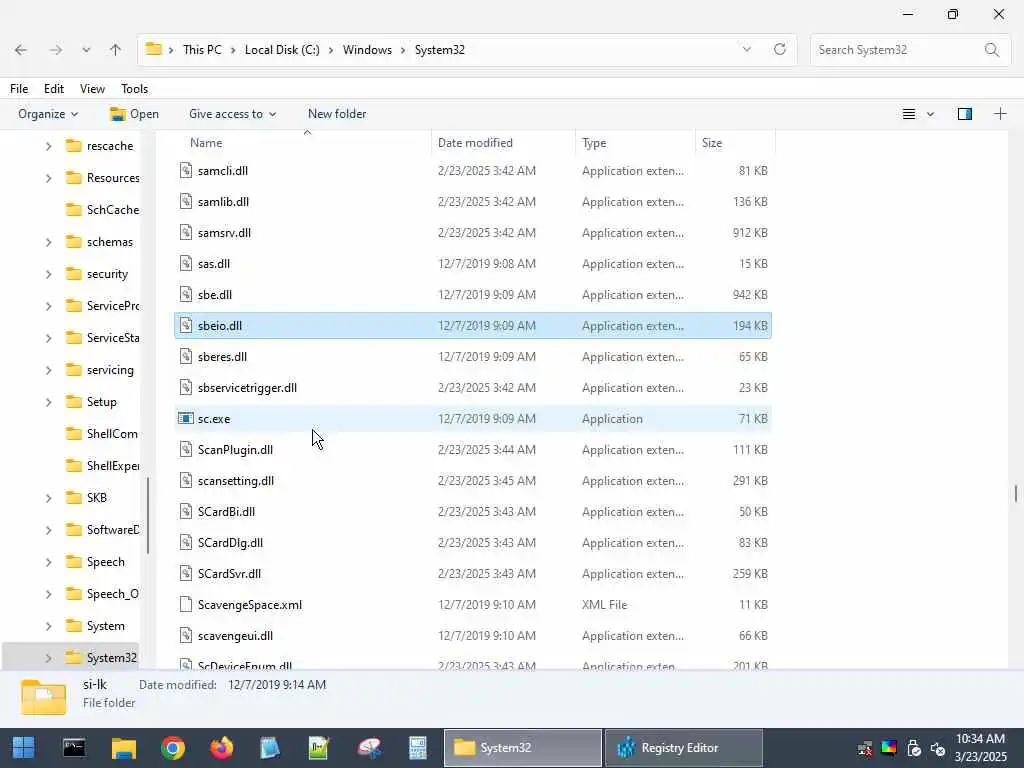Toggle the preview pane

point(965,114)
